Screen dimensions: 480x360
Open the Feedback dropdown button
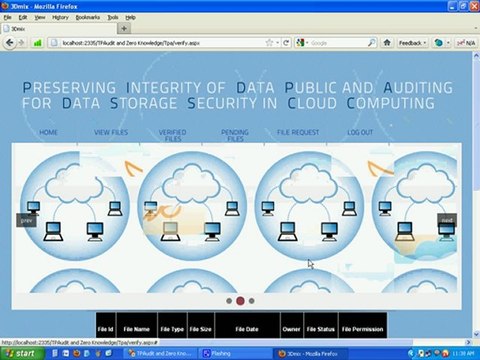click(412, 43)
